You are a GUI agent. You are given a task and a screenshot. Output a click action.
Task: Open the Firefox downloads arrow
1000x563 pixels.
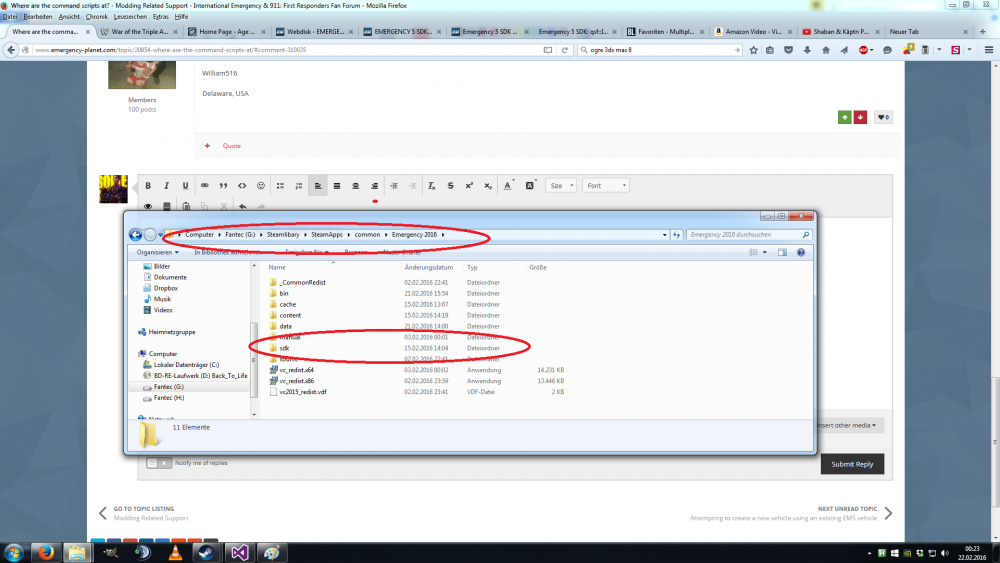807,50
